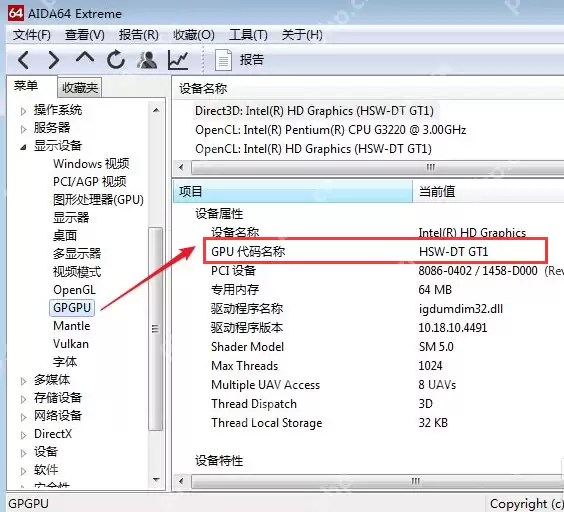Click the tree vertical scrollbar thumb

pyautogui.click(x=155, y=329)
